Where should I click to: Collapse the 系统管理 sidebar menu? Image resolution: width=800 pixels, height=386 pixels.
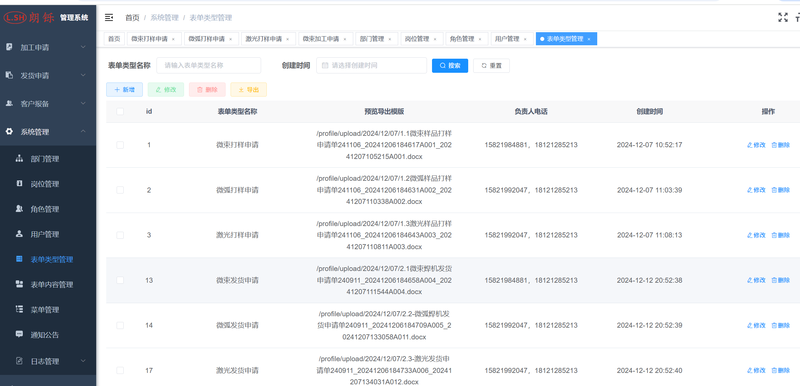(x=48, y=132)
